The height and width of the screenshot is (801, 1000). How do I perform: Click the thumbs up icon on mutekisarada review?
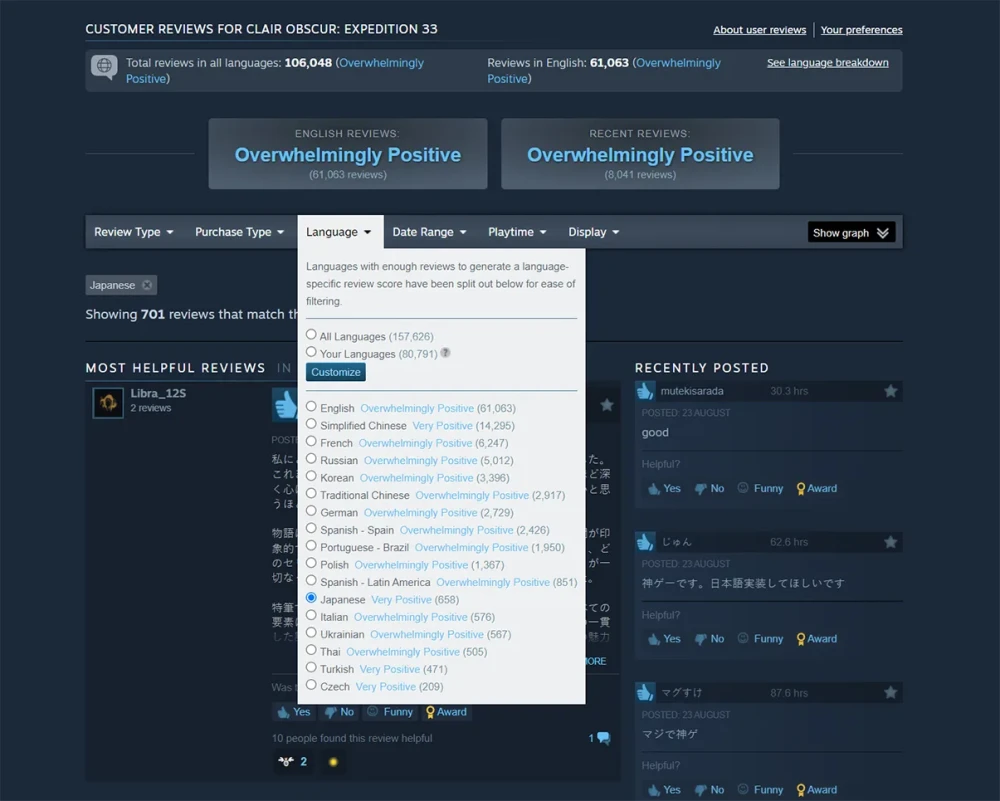[x=645, y=390]
